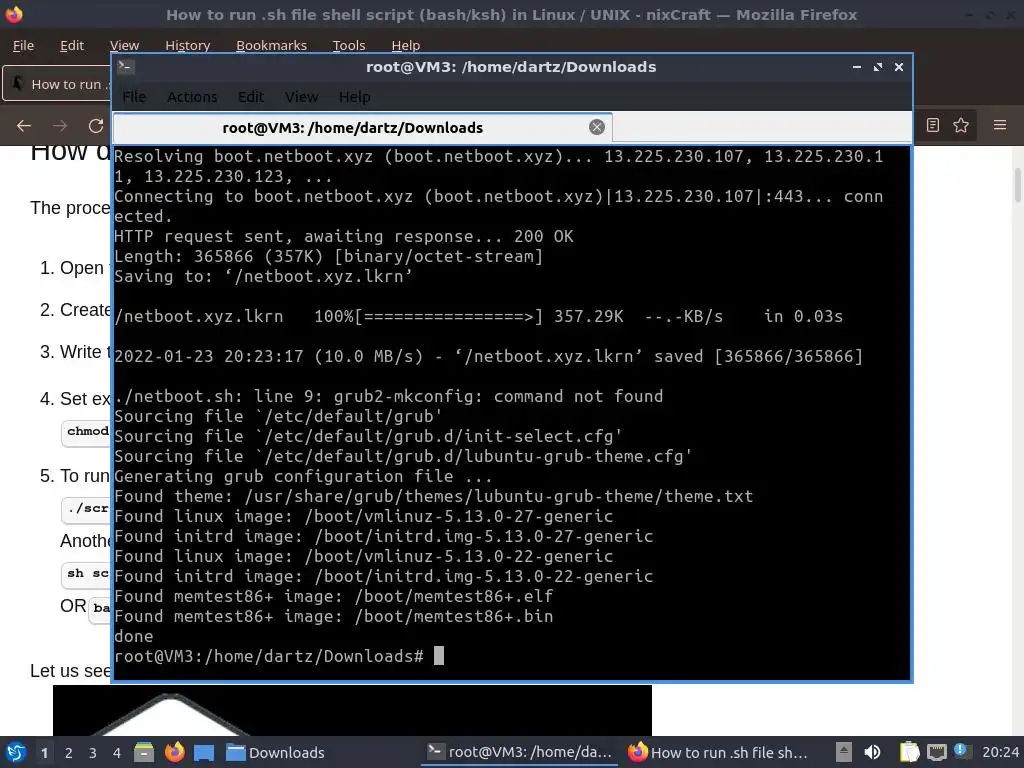Click the terminal window title icon
This screenshot has height=768, width=1024.
[x=126, y=67]
